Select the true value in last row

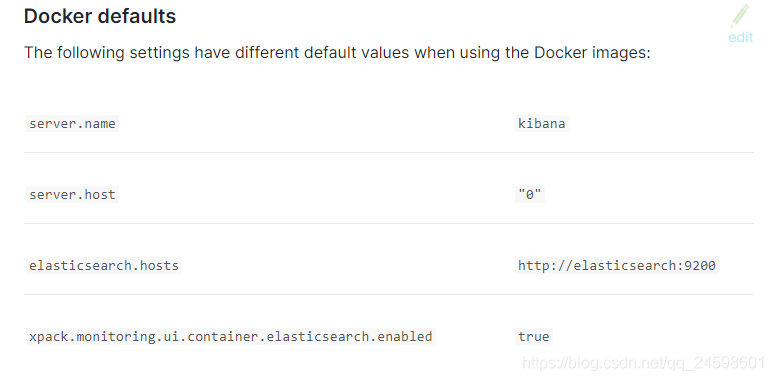(x=533, y=336)
